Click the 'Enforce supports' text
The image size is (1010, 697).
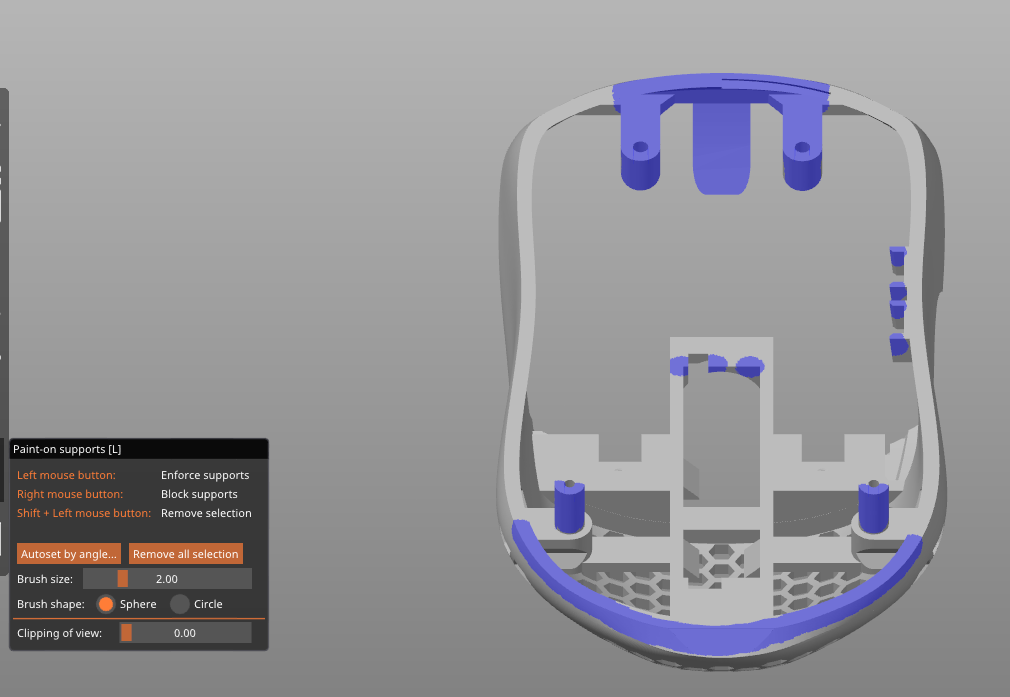(x=205, y=475)
